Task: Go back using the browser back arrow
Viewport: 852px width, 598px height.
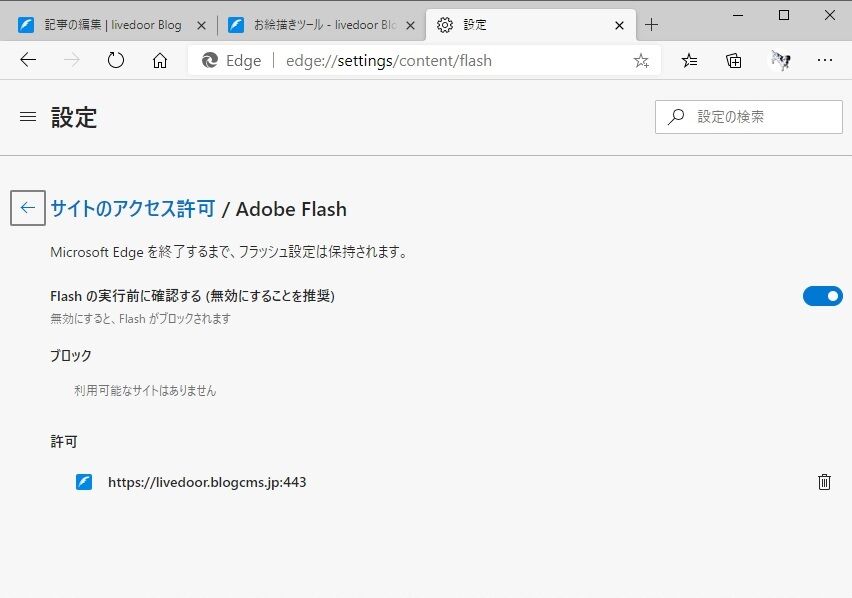Action: pyautogui.click(x=28, y=60)
